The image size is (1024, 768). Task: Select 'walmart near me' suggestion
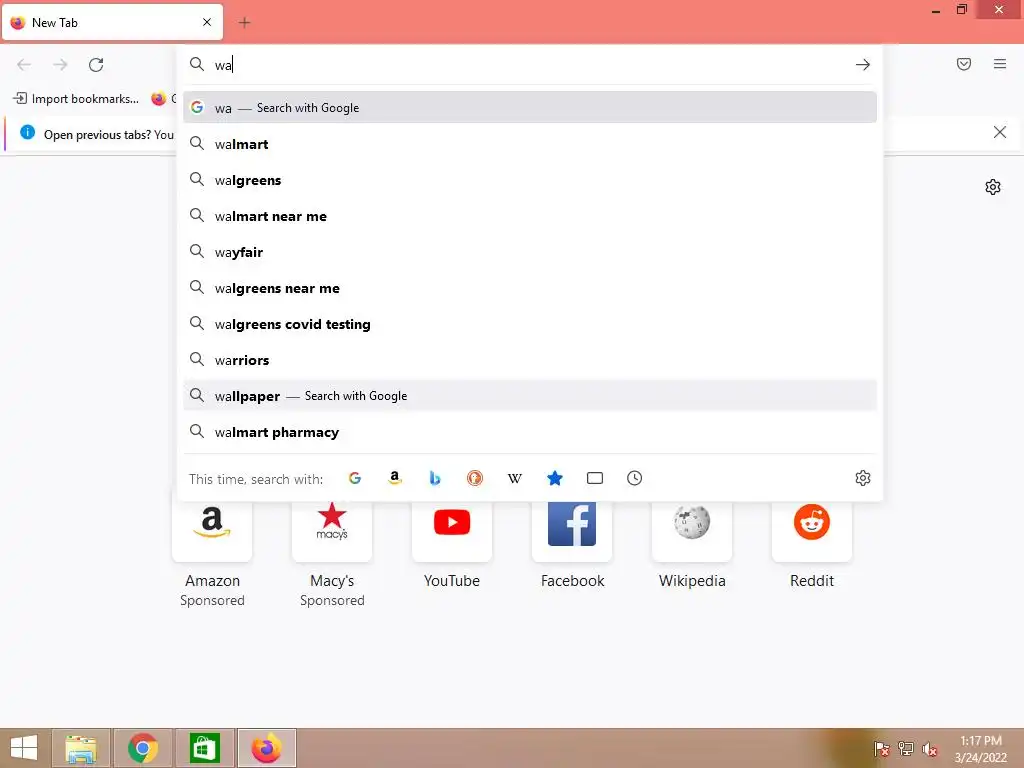point(530,216)
